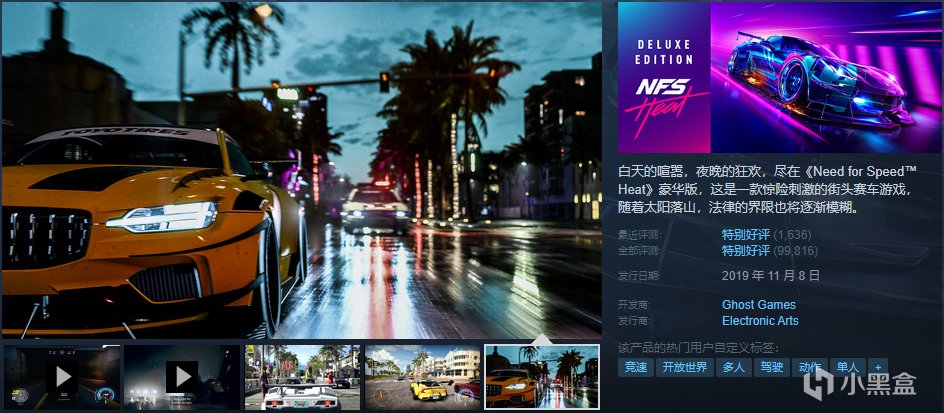
Task: Click the 最近评测 label
Action: coord(638,235)
